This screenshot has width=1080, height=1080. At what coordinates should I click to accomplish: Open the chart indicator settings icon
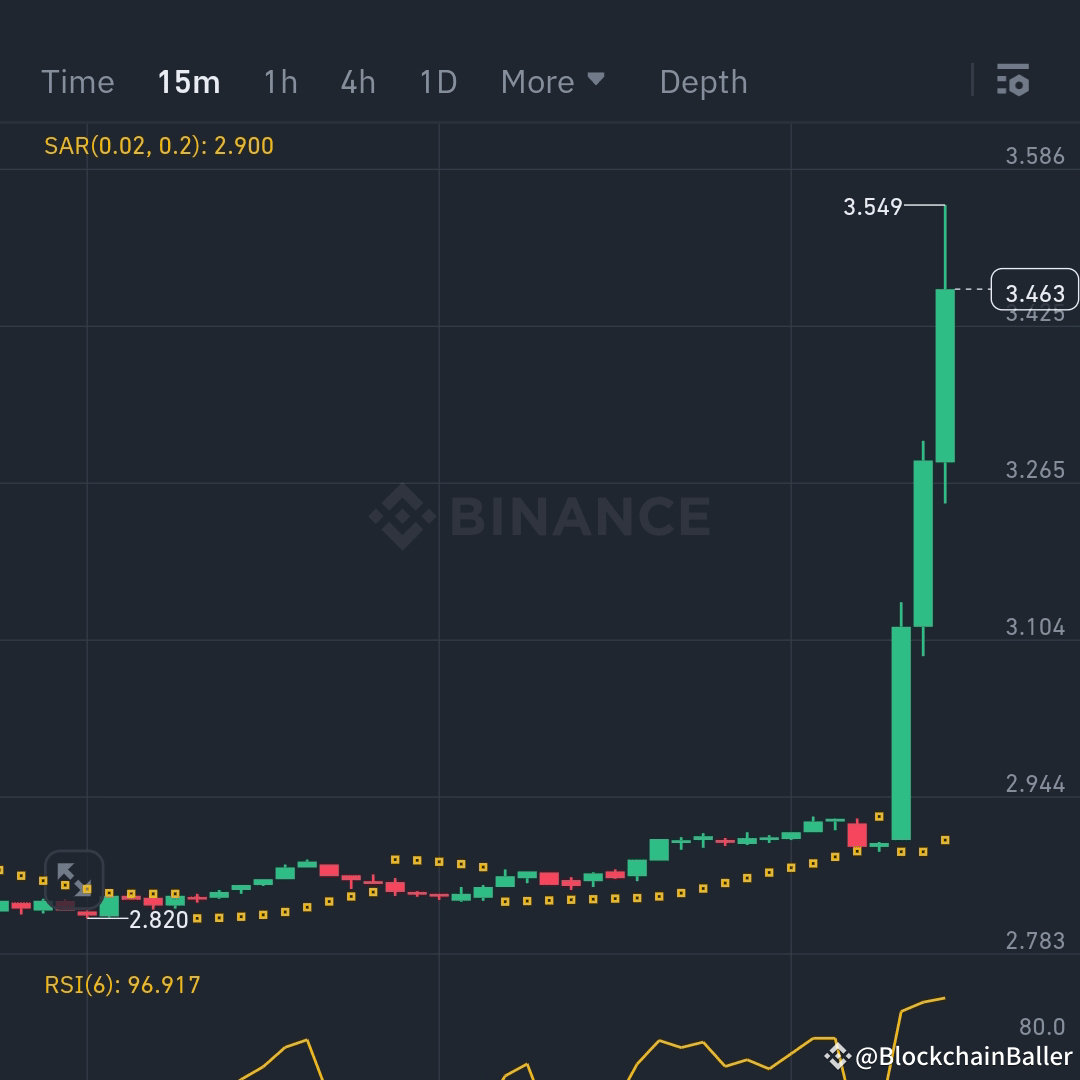(1014, 81)
